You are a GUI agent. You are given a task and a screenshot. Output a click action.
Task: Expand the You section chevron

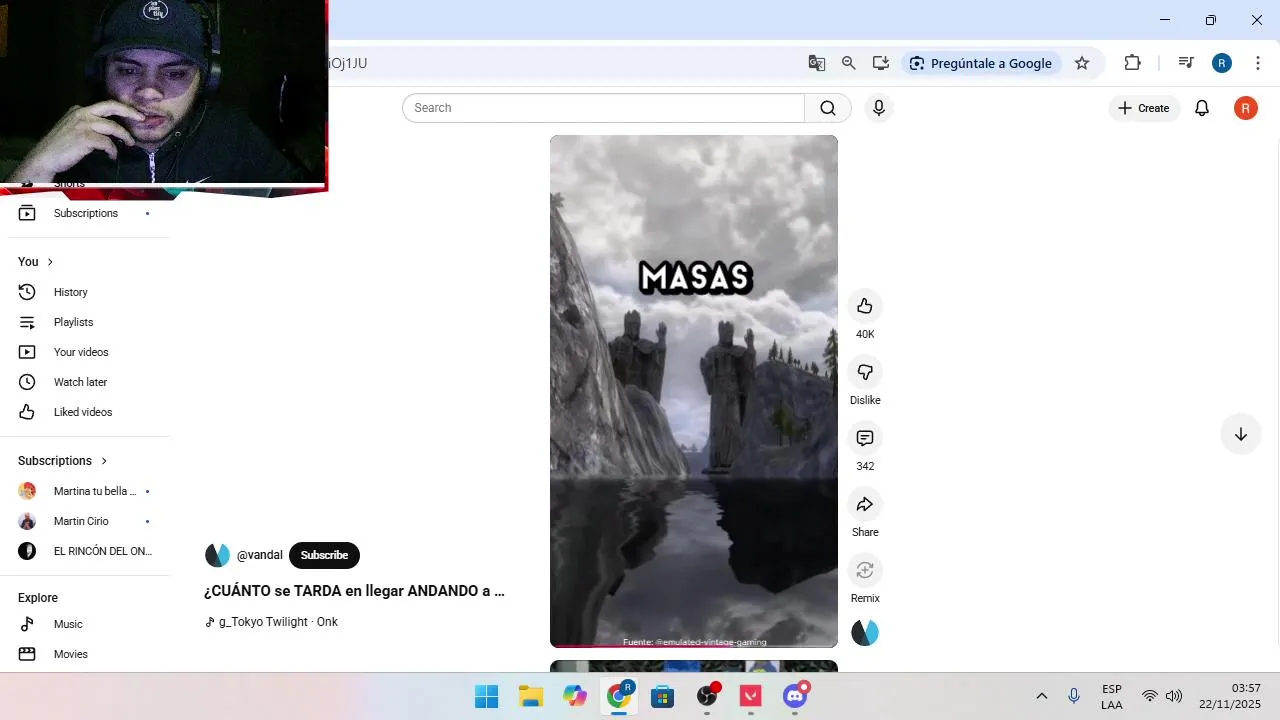(x=50, y=262)
